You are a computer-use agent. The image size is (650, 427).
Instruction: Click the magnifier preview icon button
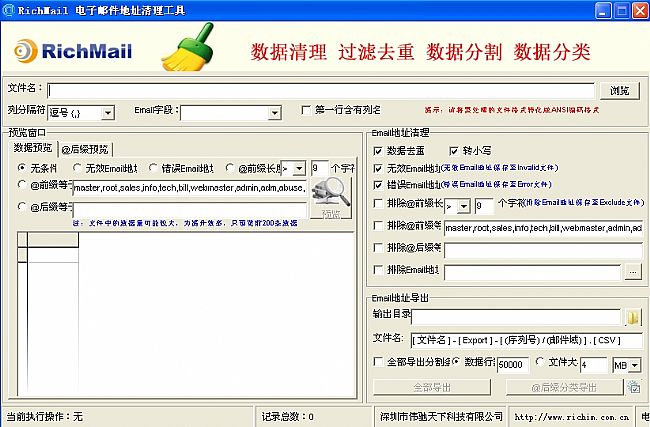pos(331,198)
